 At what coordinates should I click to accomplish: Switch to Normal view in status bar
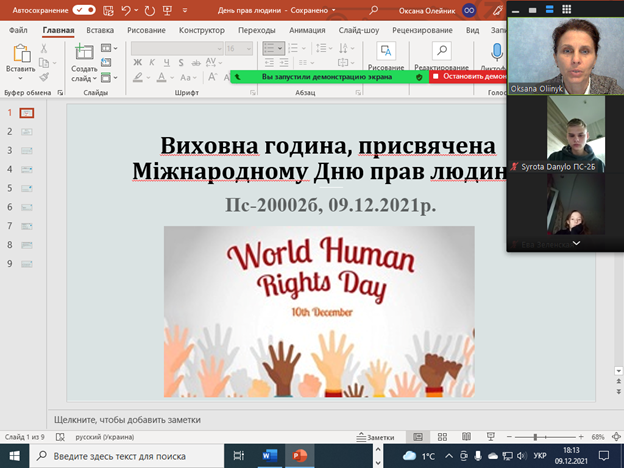point(417,437)
